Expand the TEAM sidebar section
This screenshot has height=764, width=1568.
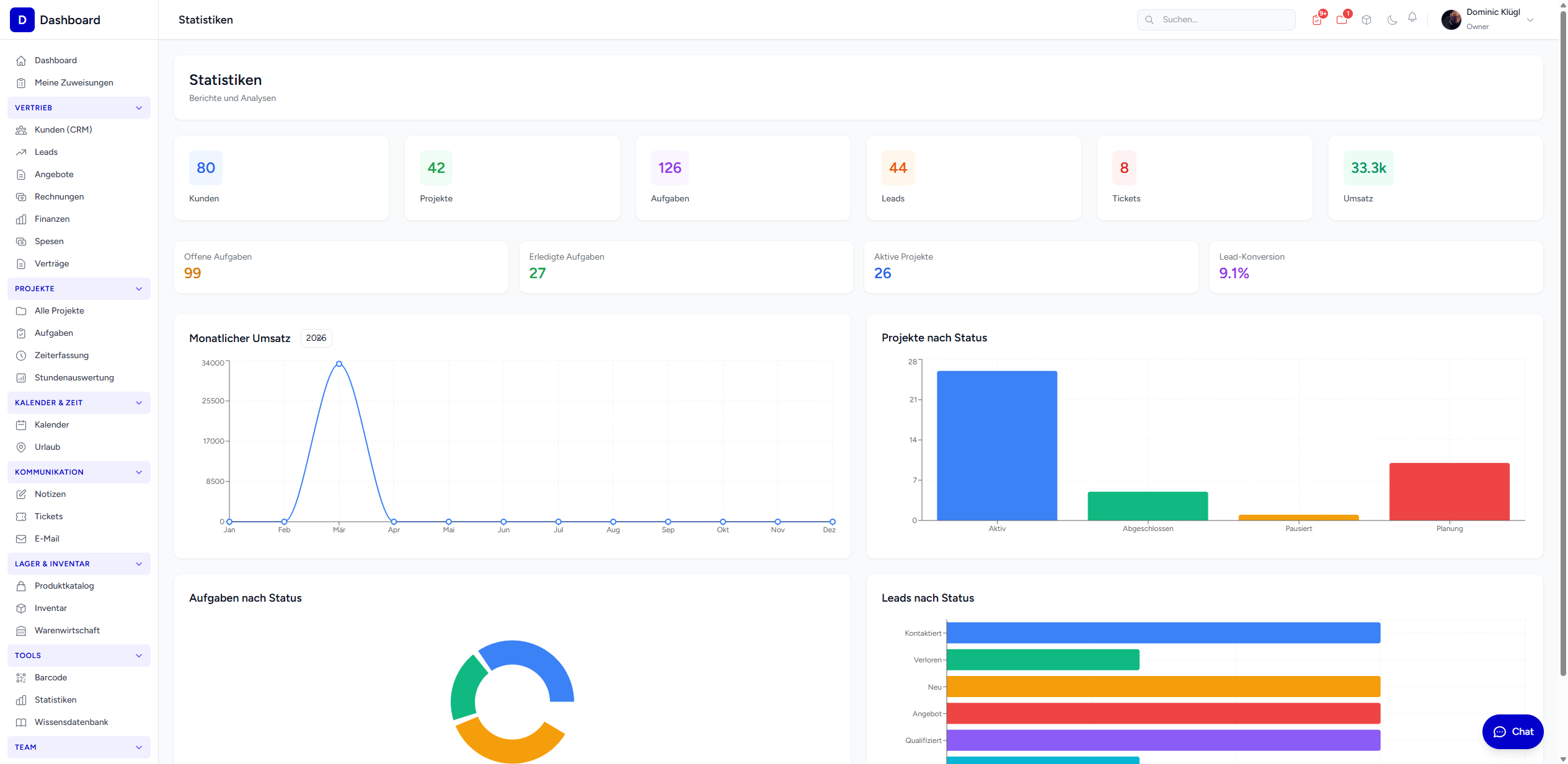[139, 747]
